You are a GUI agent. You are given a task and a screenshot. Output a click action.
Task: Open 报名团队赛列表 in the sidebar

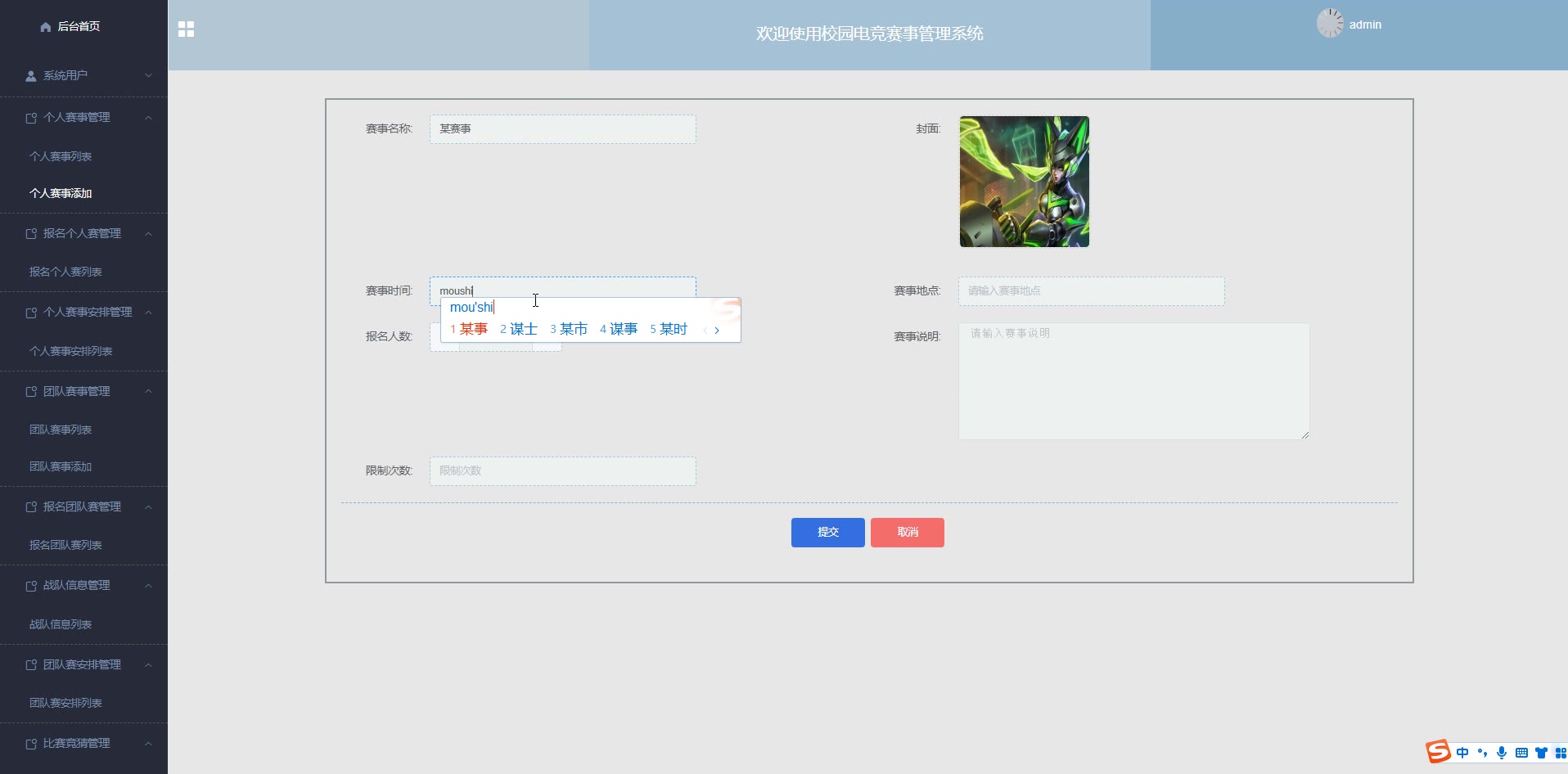coord(65,546)
